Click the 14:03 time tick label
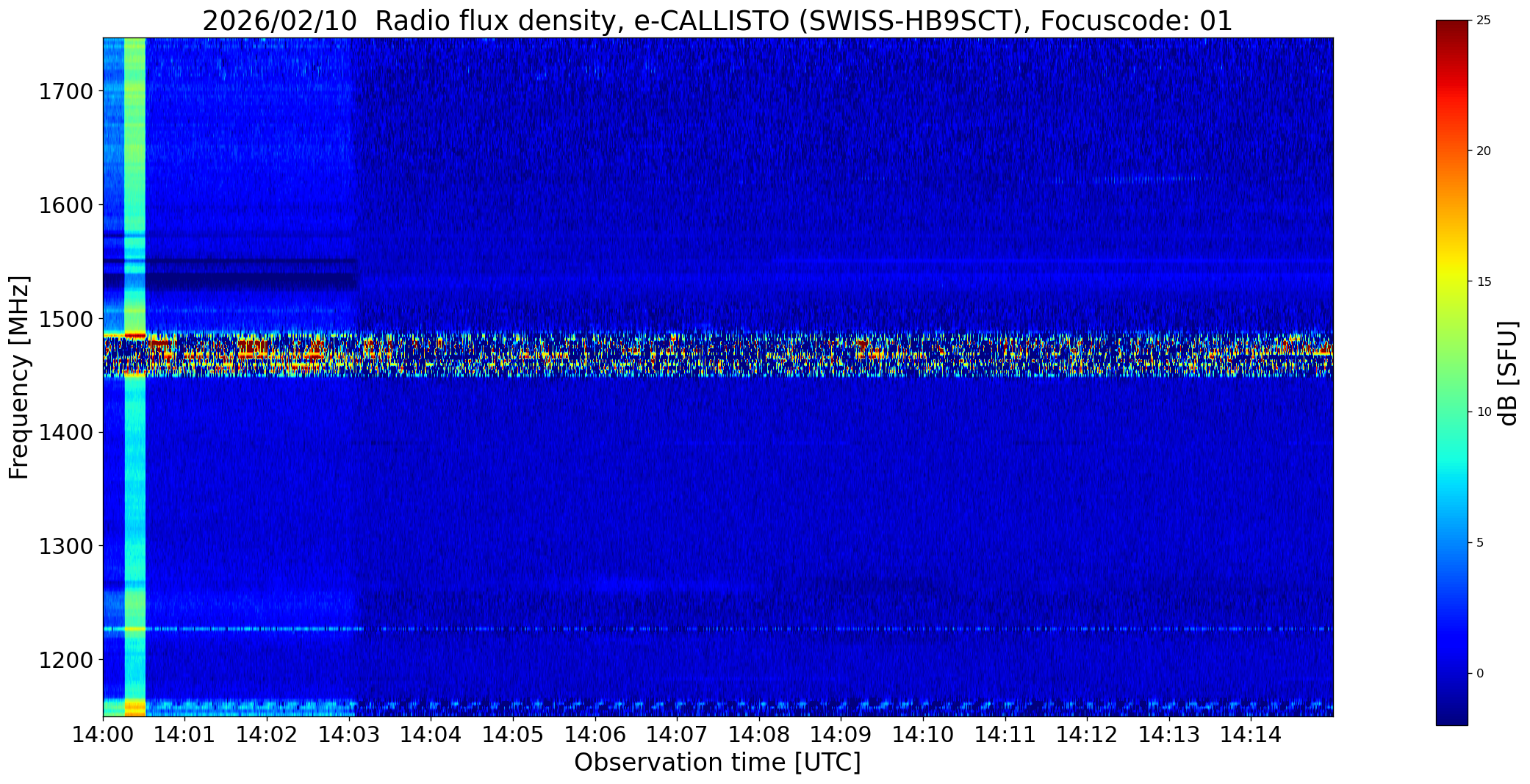The width and height of the screenshot is (1530, 784). (x=349, y=734)
